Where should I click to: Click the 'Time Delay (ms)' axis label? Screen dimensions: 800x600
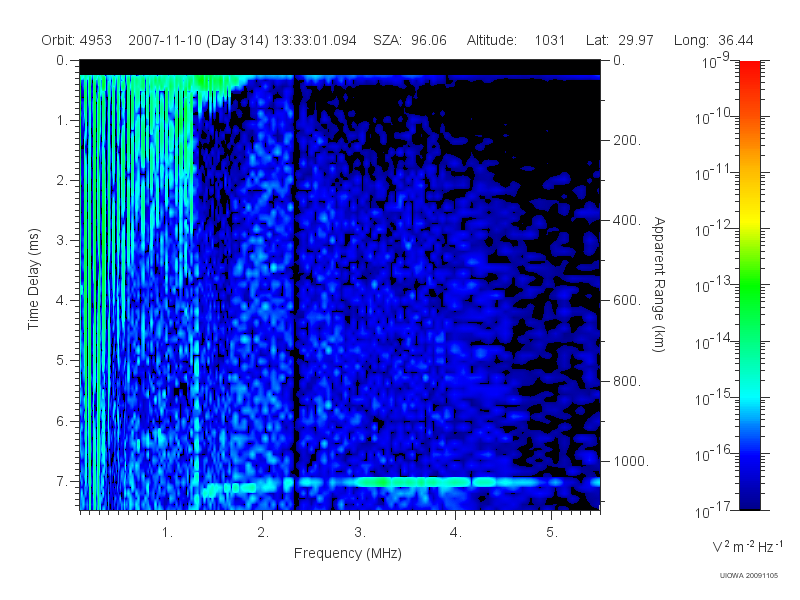click(33, 279)
